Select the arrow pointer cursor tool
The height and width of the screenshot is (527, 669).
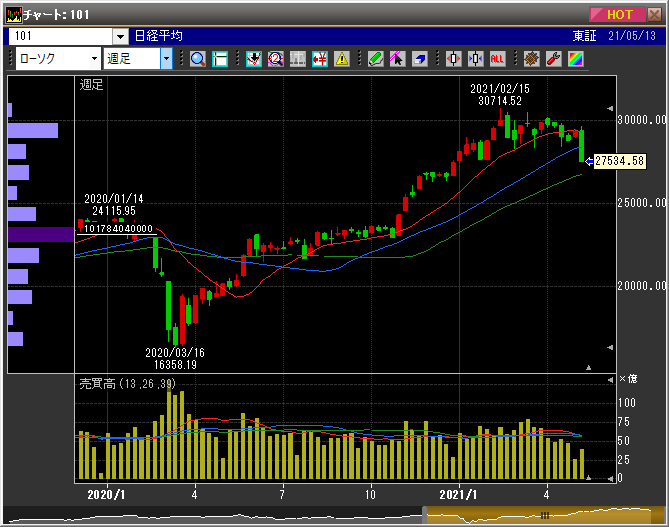click(x=398, y=59)
